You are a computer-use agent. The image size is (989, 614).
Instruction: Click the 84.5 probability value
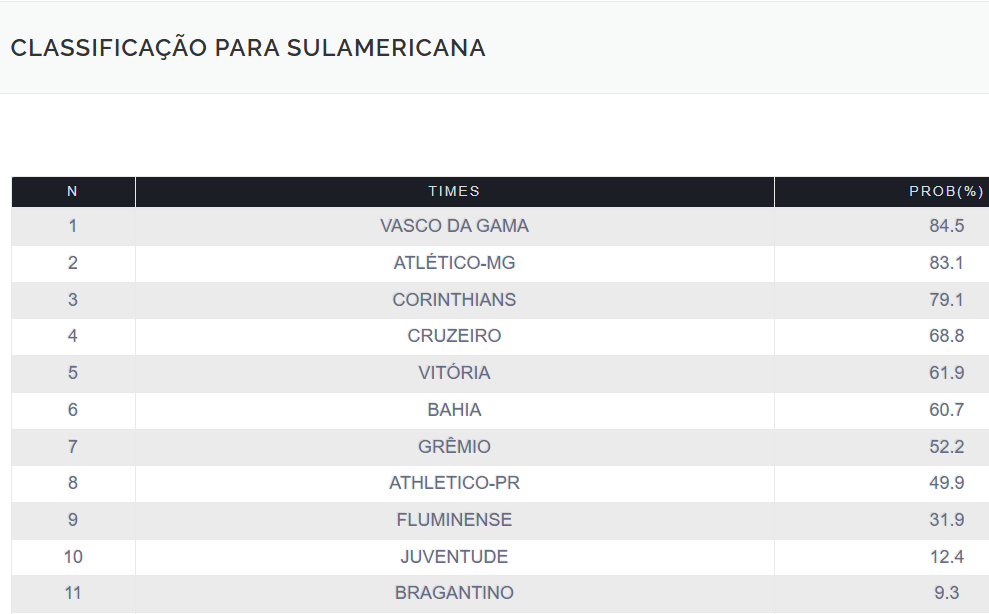coord(946,226)
